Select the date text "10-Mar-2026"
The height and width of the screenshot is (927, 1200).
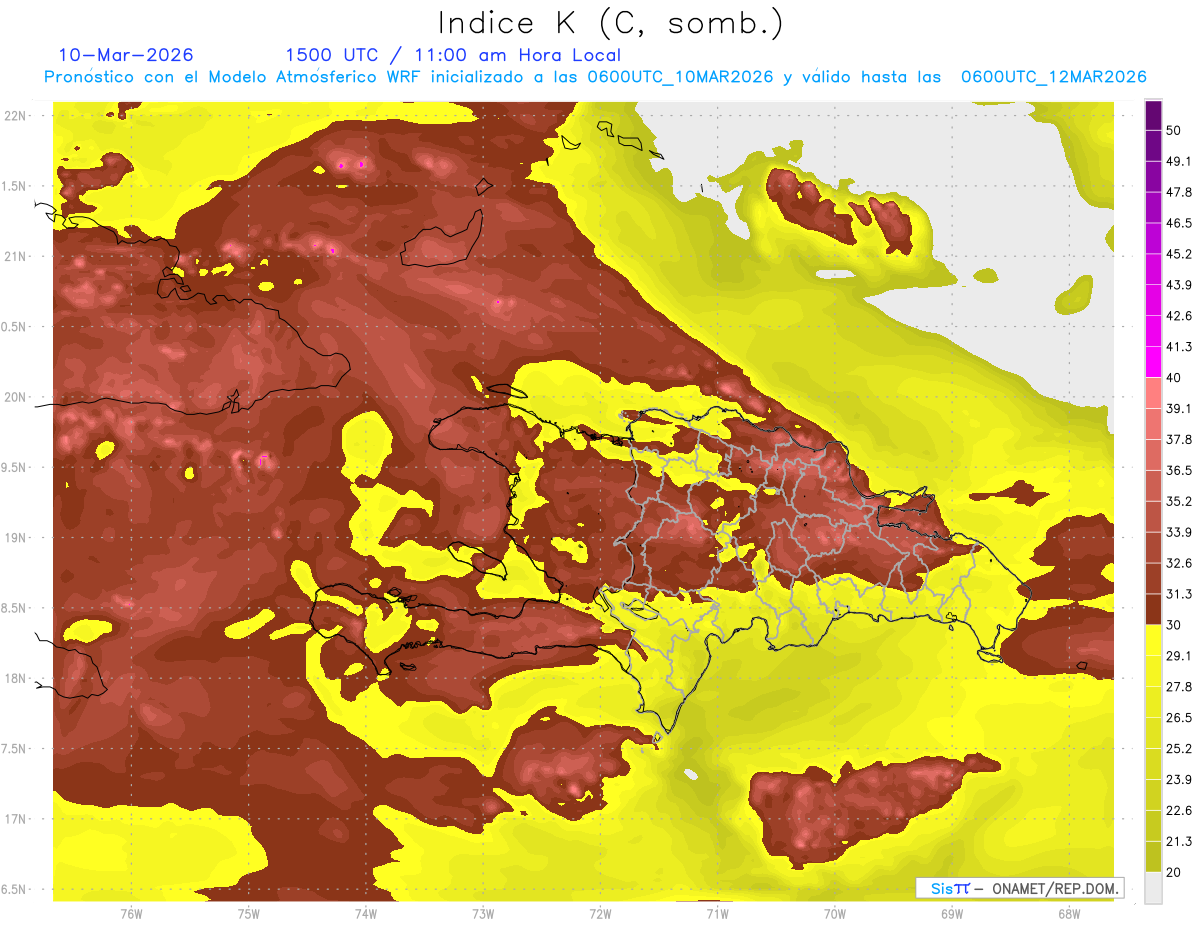126,55
